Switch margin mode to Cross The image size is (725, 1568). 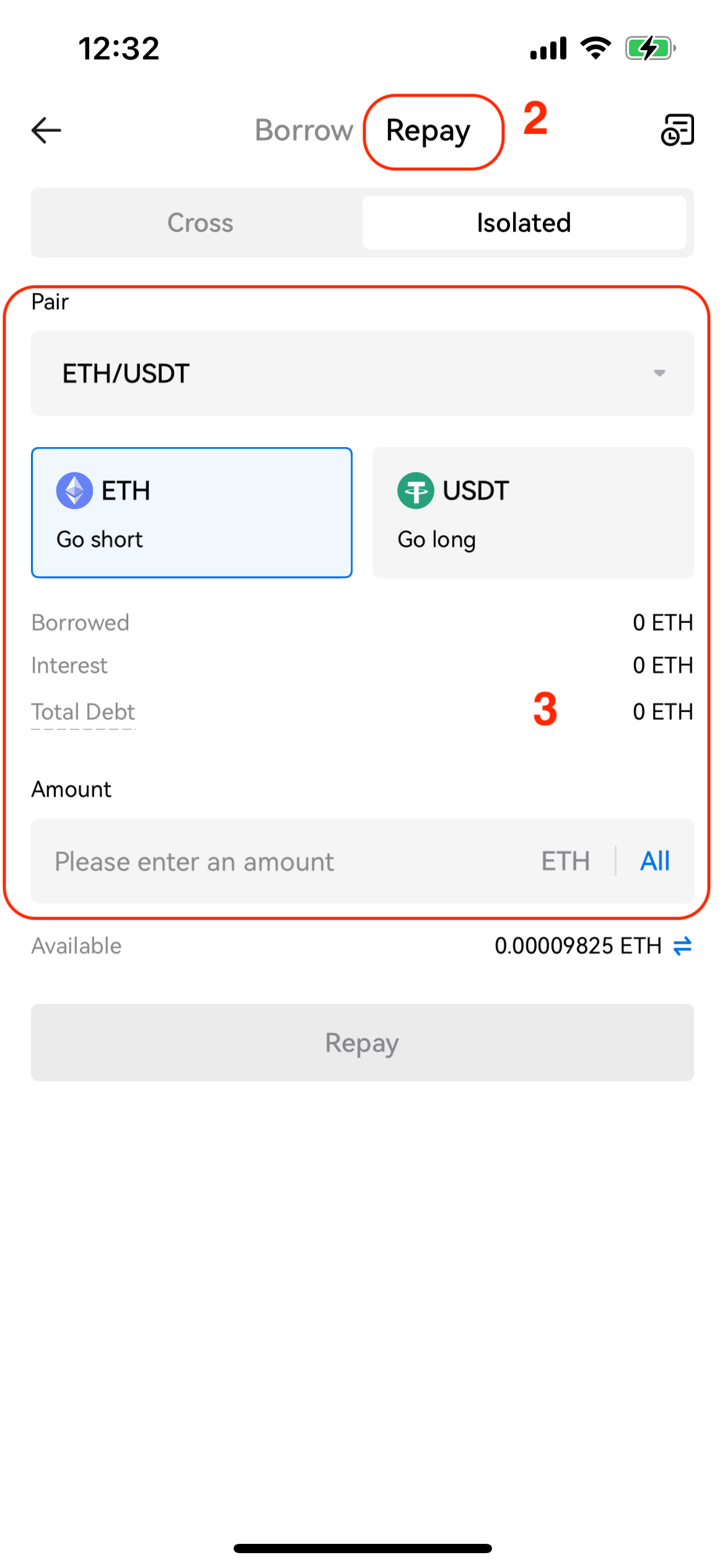tap(200, 223)
